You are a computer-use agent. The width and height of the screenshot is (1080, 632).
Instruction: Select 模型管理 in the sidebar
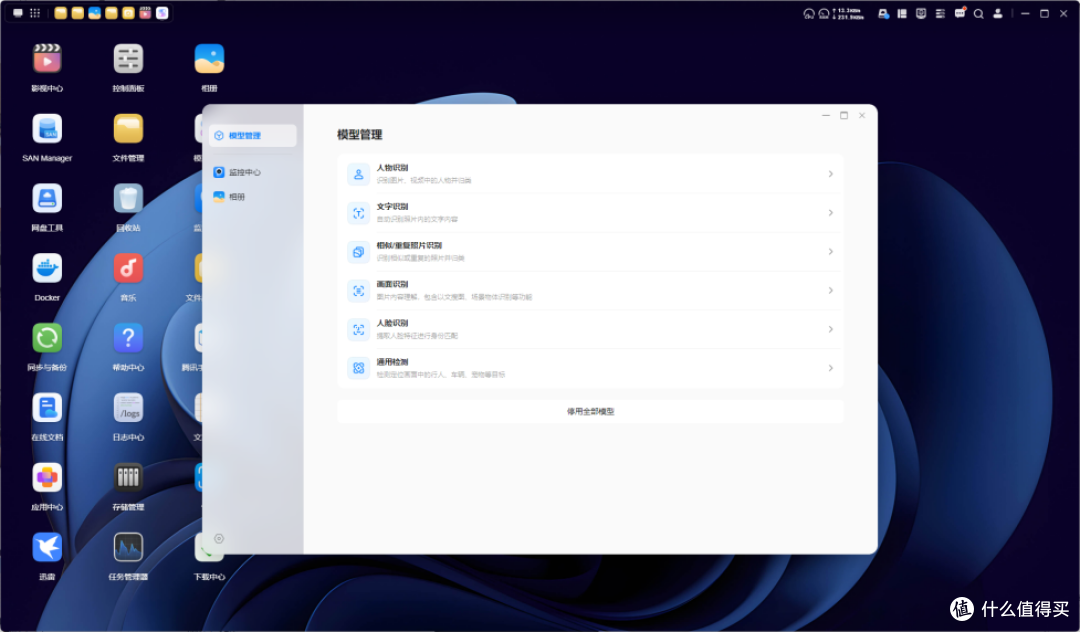pyautogui.click(x=253, y=136)
